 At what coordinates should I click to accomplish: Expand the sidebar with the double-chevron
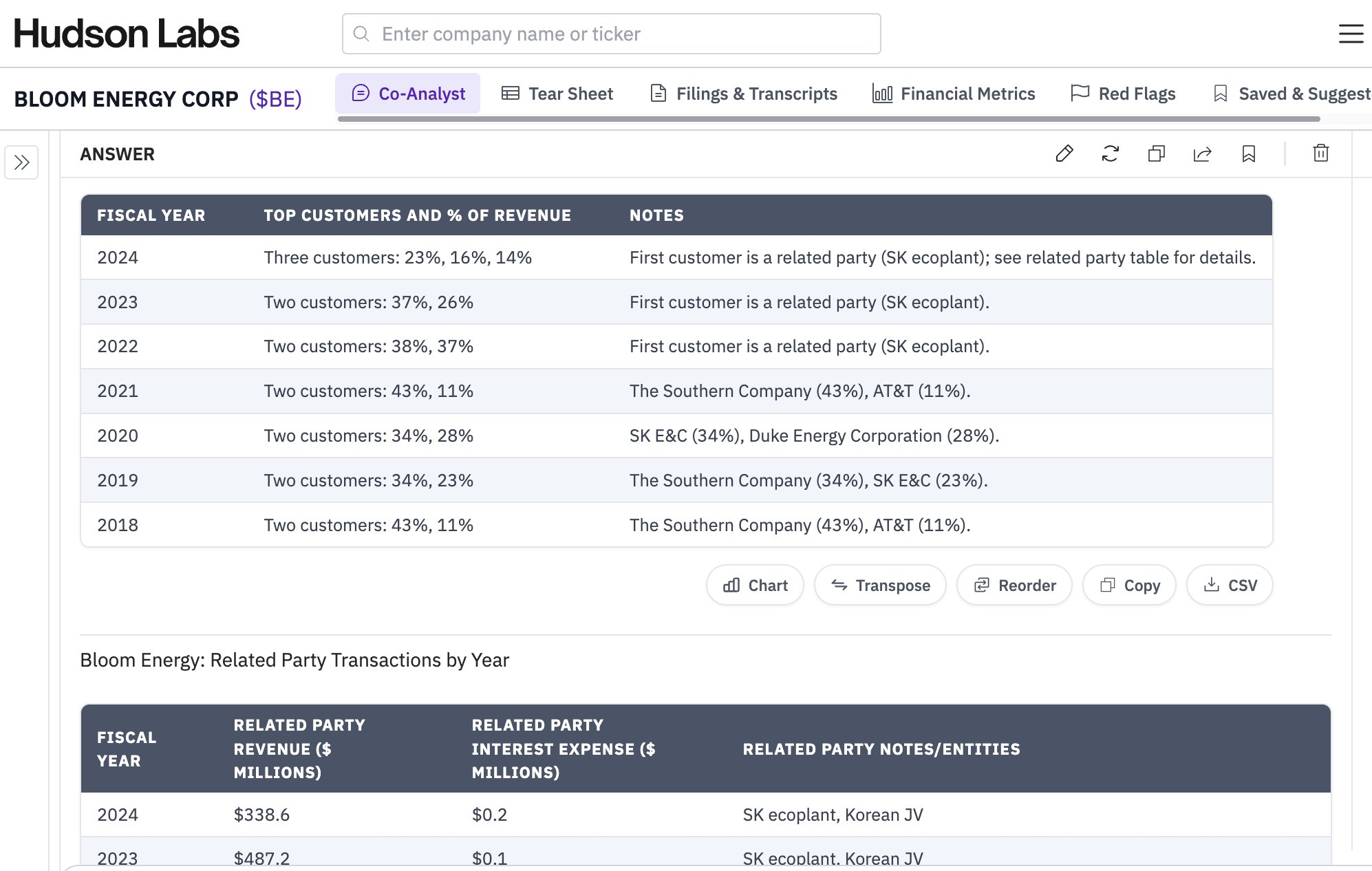[x=21, y=162]
